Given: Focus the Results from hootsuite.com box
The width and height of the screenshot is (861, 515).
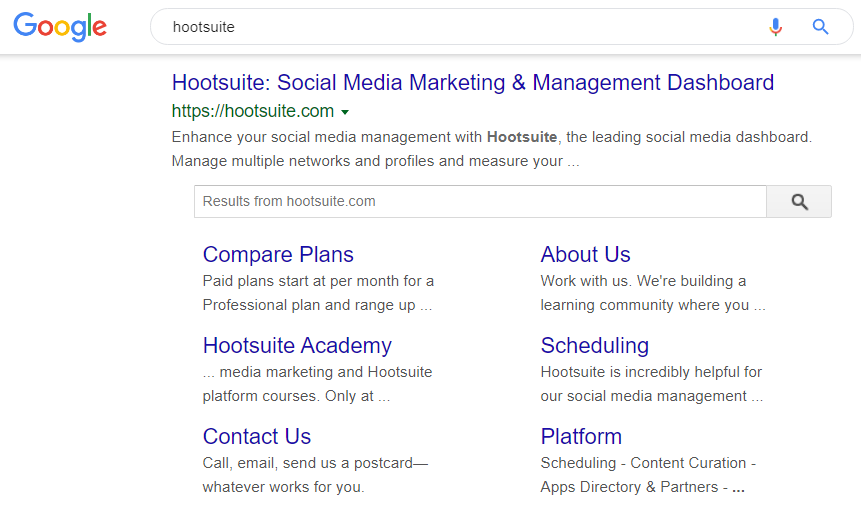Looking at the screenshot, I should click(x=480, y=201).
